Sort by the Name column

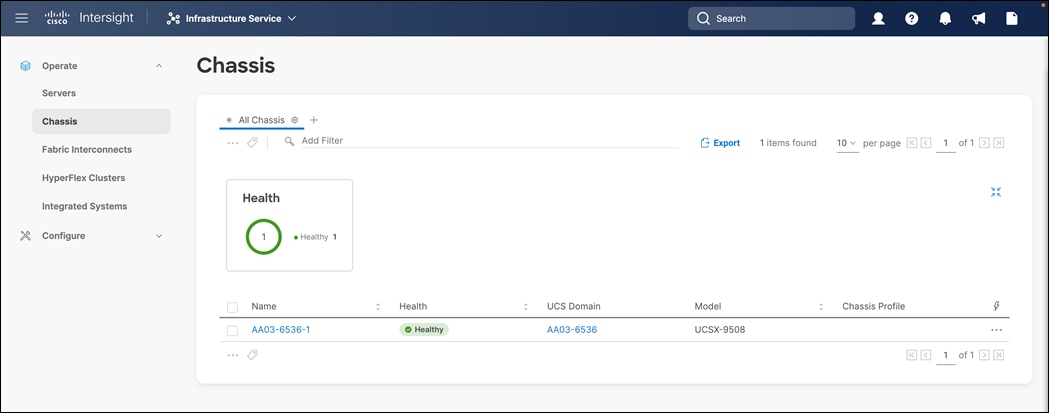378,307
